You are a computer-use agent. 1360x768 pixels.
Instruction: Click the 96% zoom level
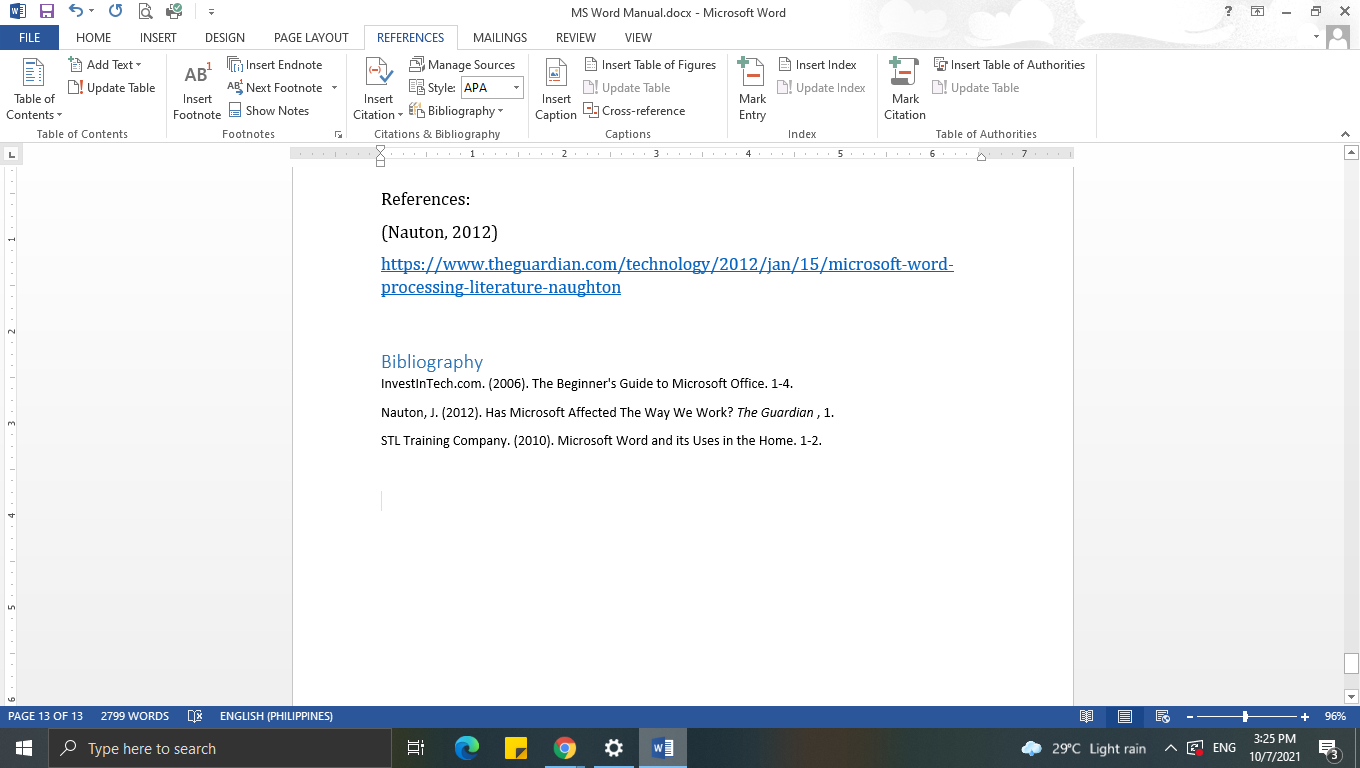coord(1335,716)
